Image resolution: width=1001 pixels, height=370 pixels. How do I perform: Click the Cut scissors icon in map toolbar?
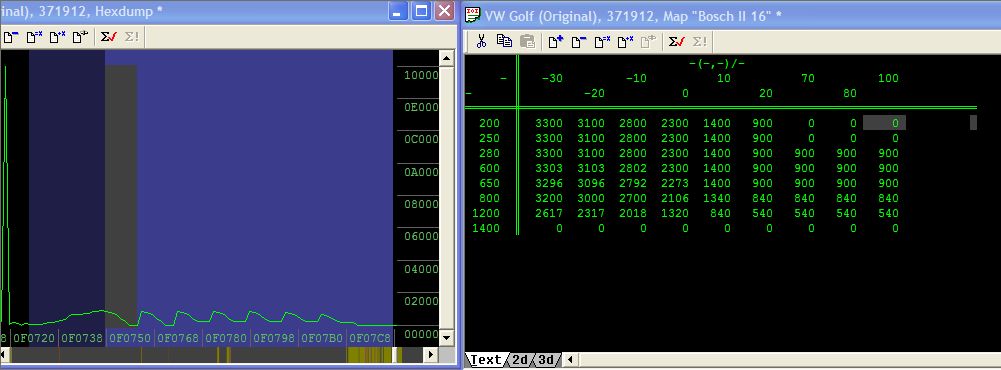click(481, 41)
